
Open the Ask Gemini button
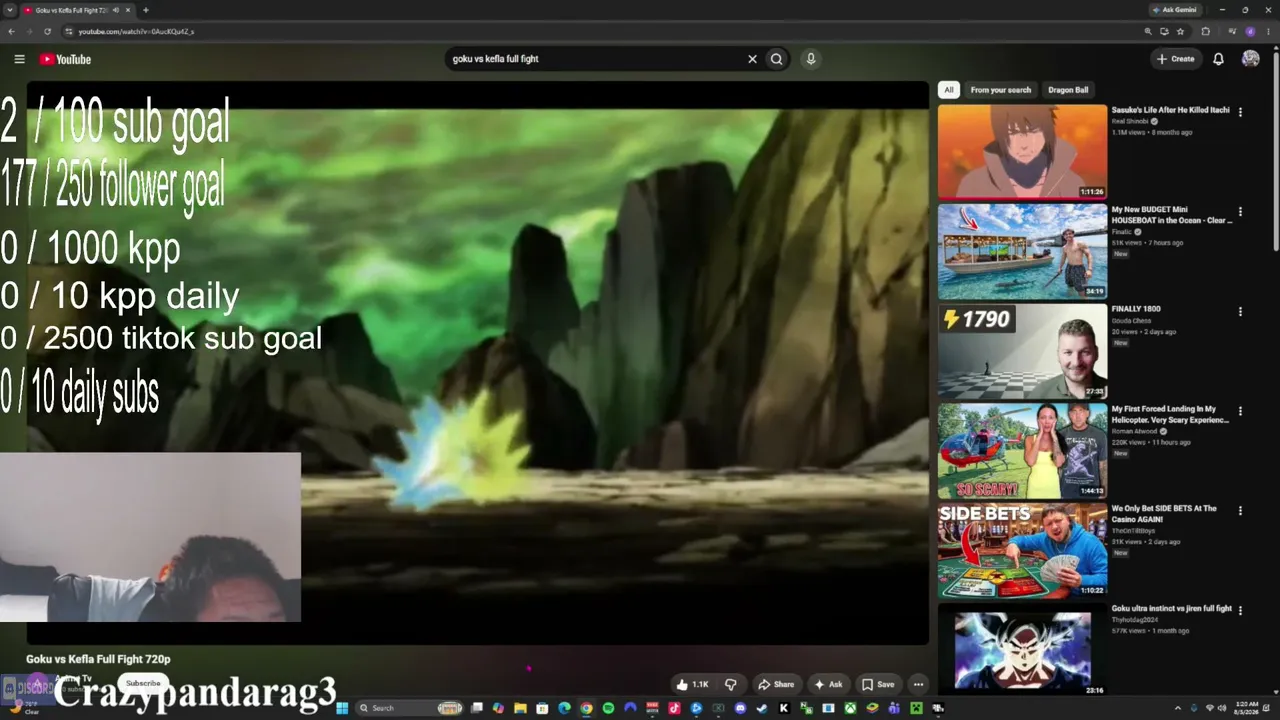click(x=1174, y=10)
